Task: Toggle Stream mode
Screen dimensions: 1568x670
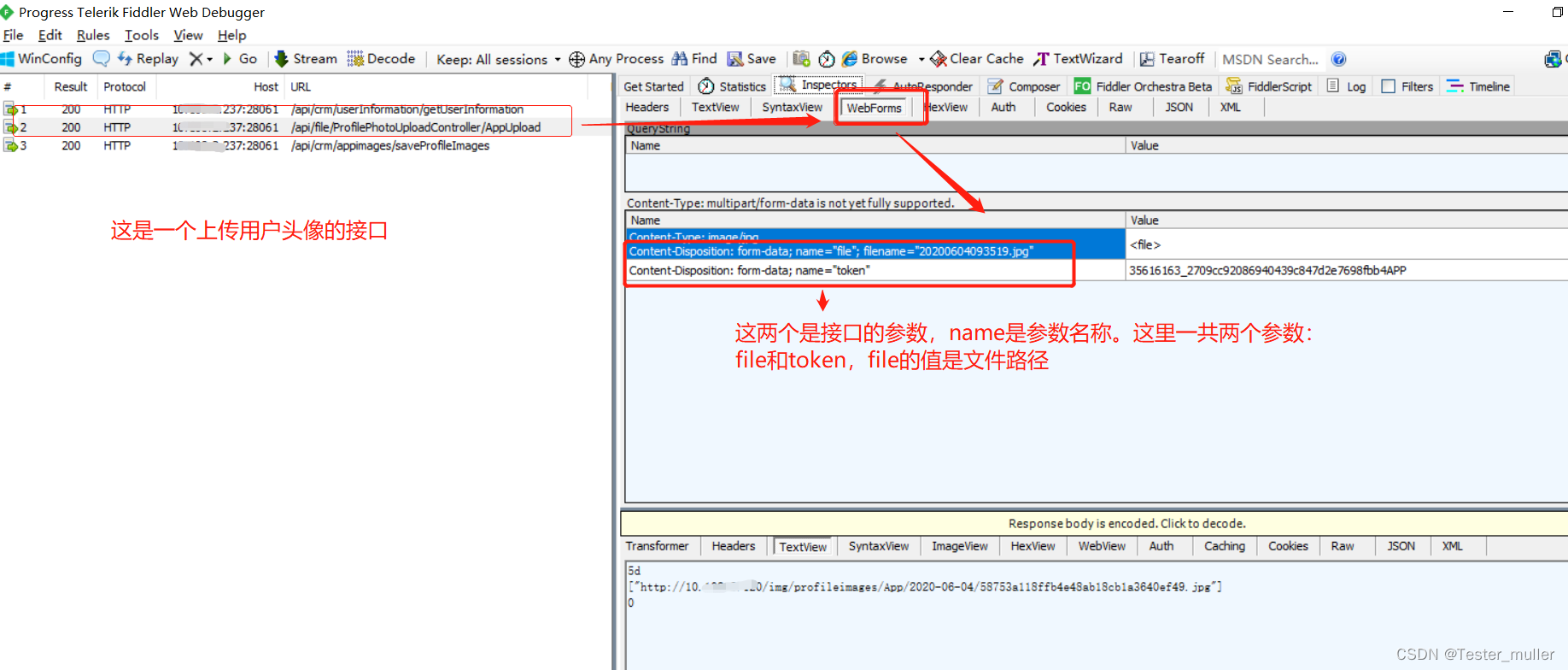Action: pos(306,59)
